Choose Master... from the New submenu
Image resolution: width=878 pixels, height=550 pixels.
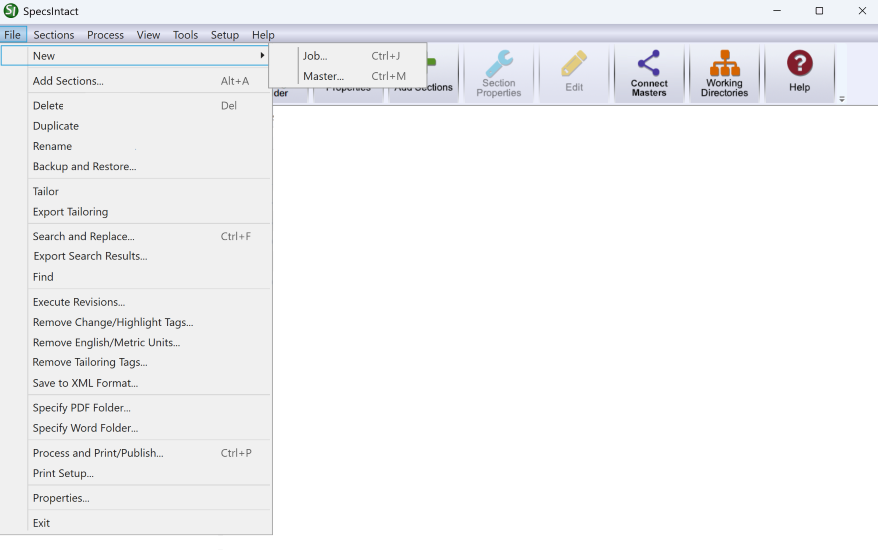coord(348,76)
